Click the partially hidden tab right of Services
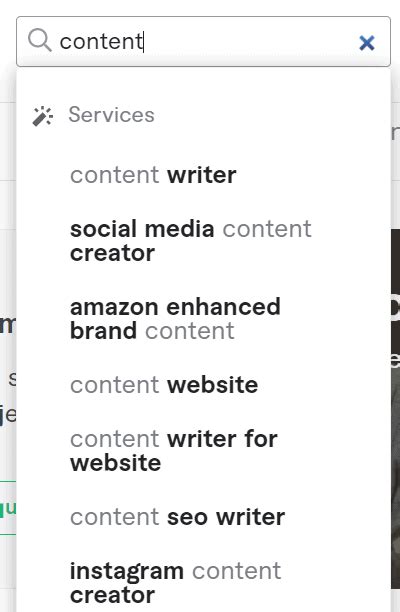 pos(395,133)
